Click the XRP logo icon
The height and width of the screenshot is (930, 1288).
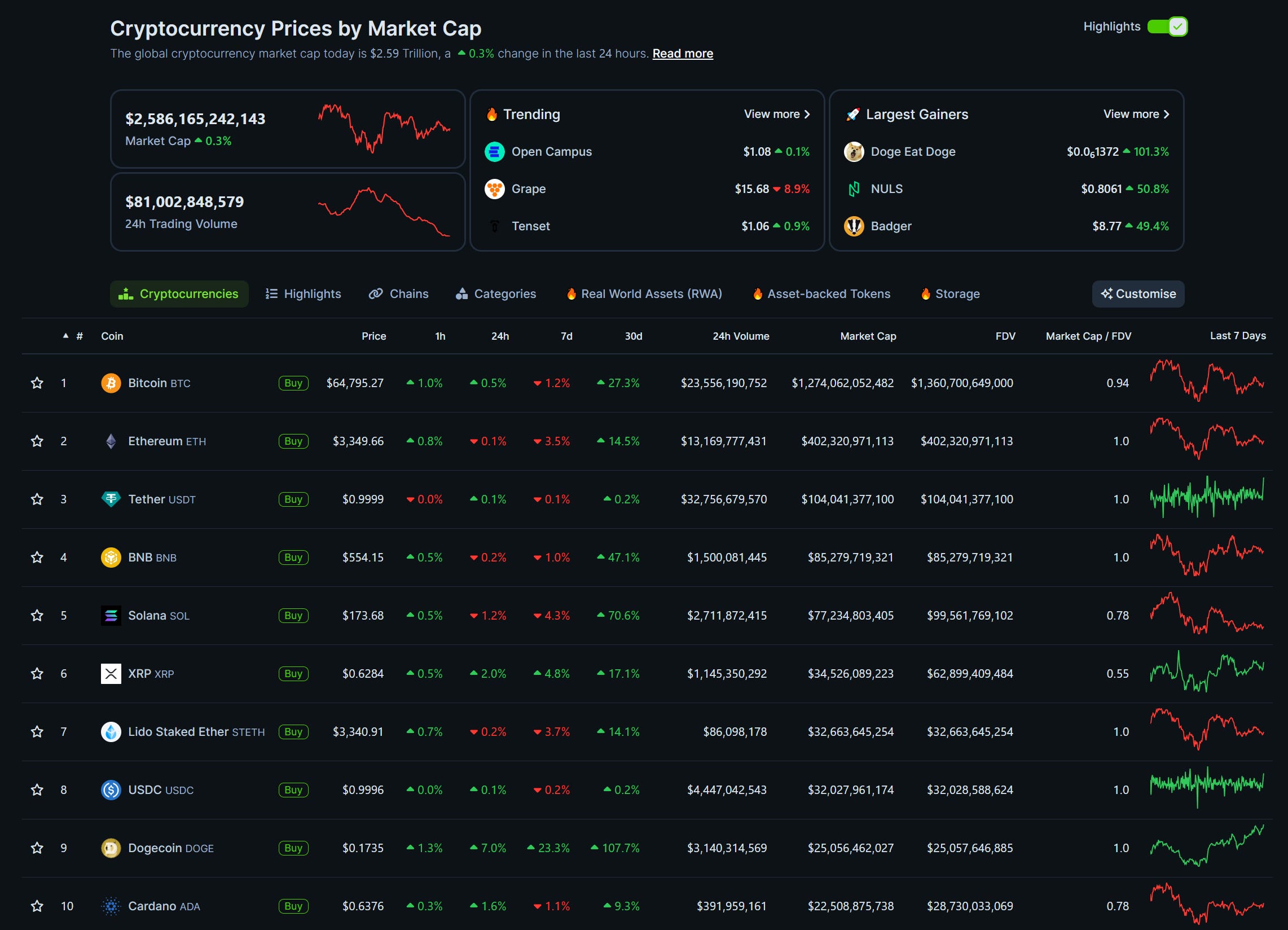tap(111, 673)
